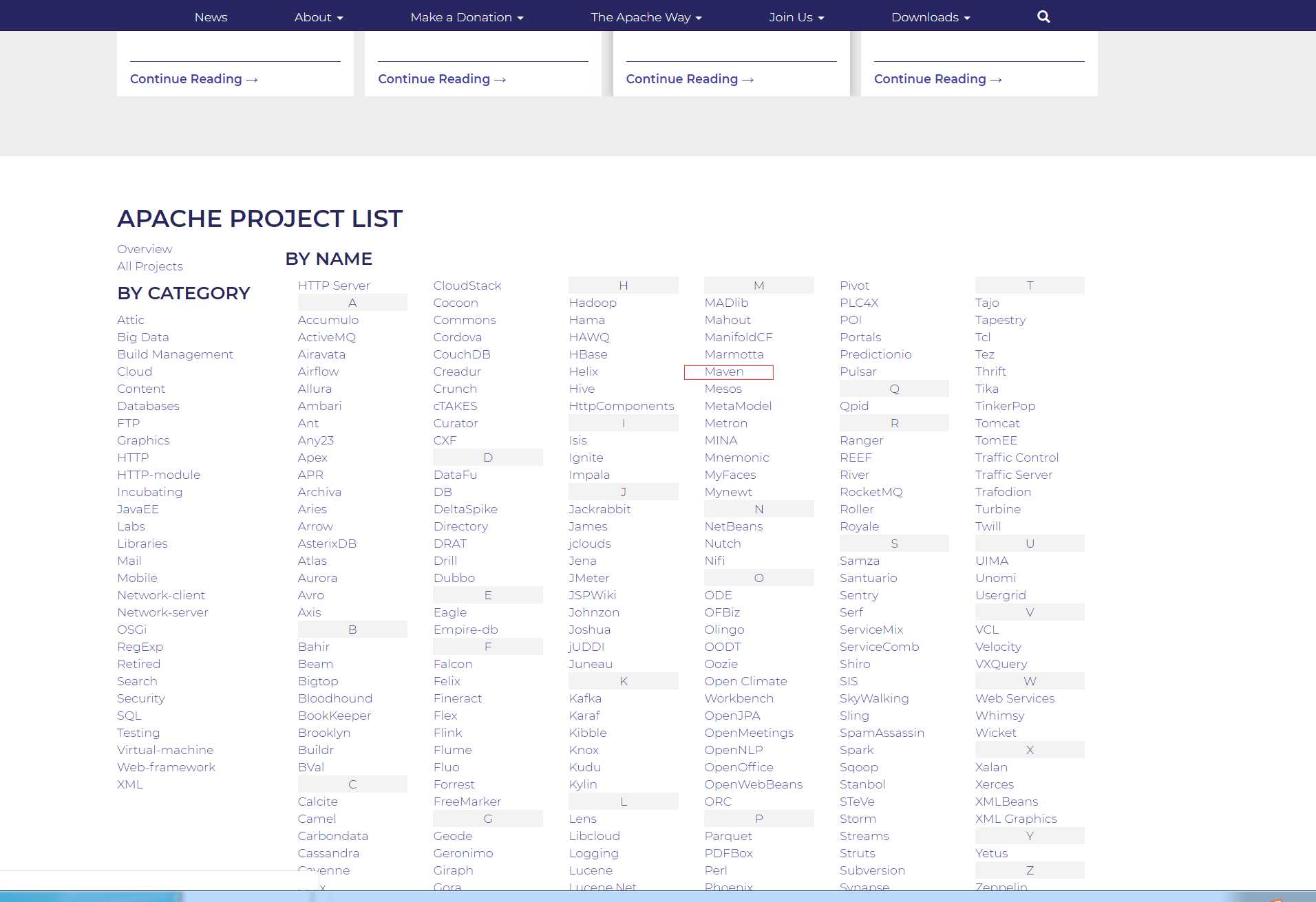Image resolution: width=1316 pixels, height=902 pixels.
Task: Open the Subversion project link
Action: [873, 870]
